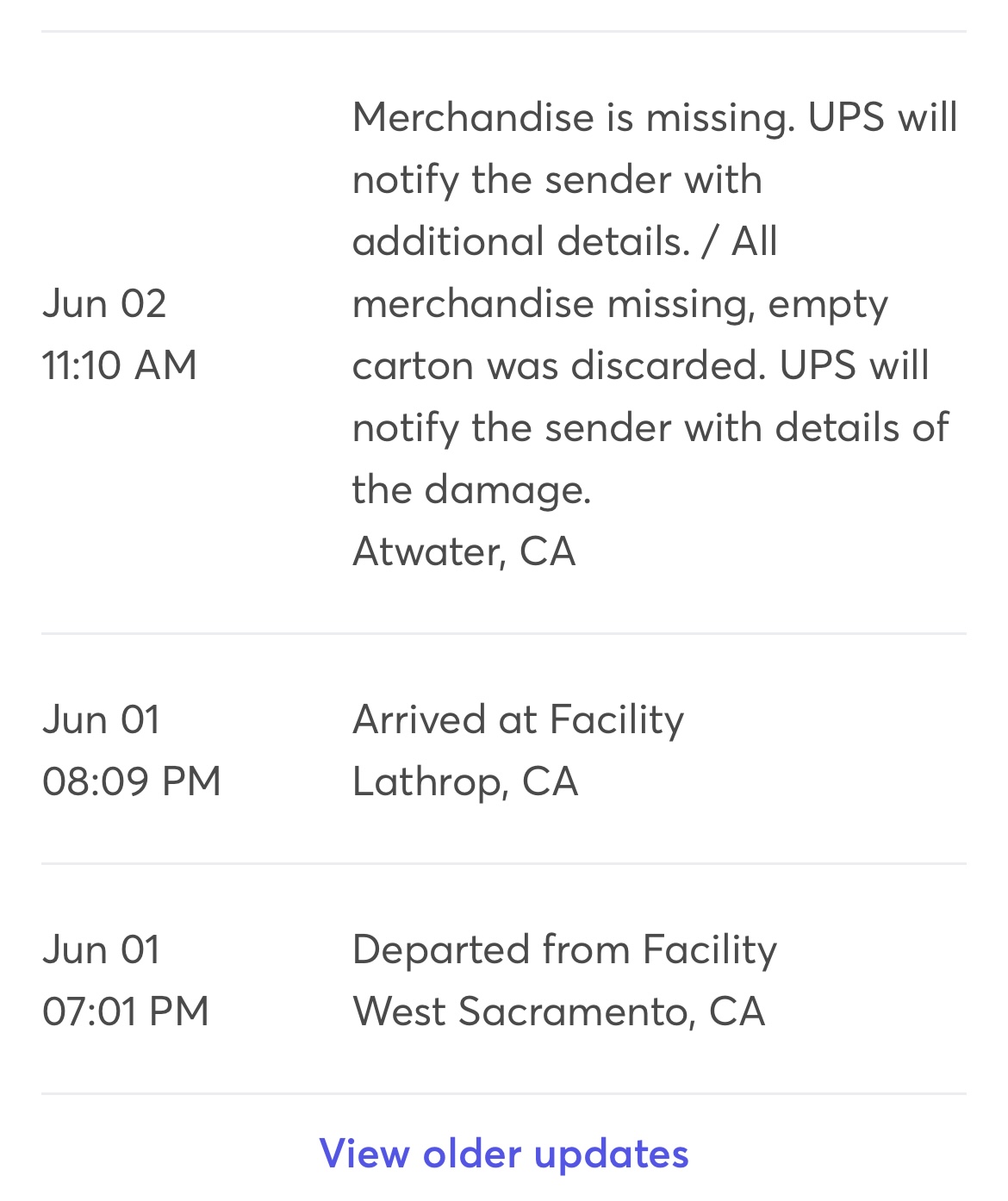Select the 08:09 PM timestamp

(x=132, y=781)
